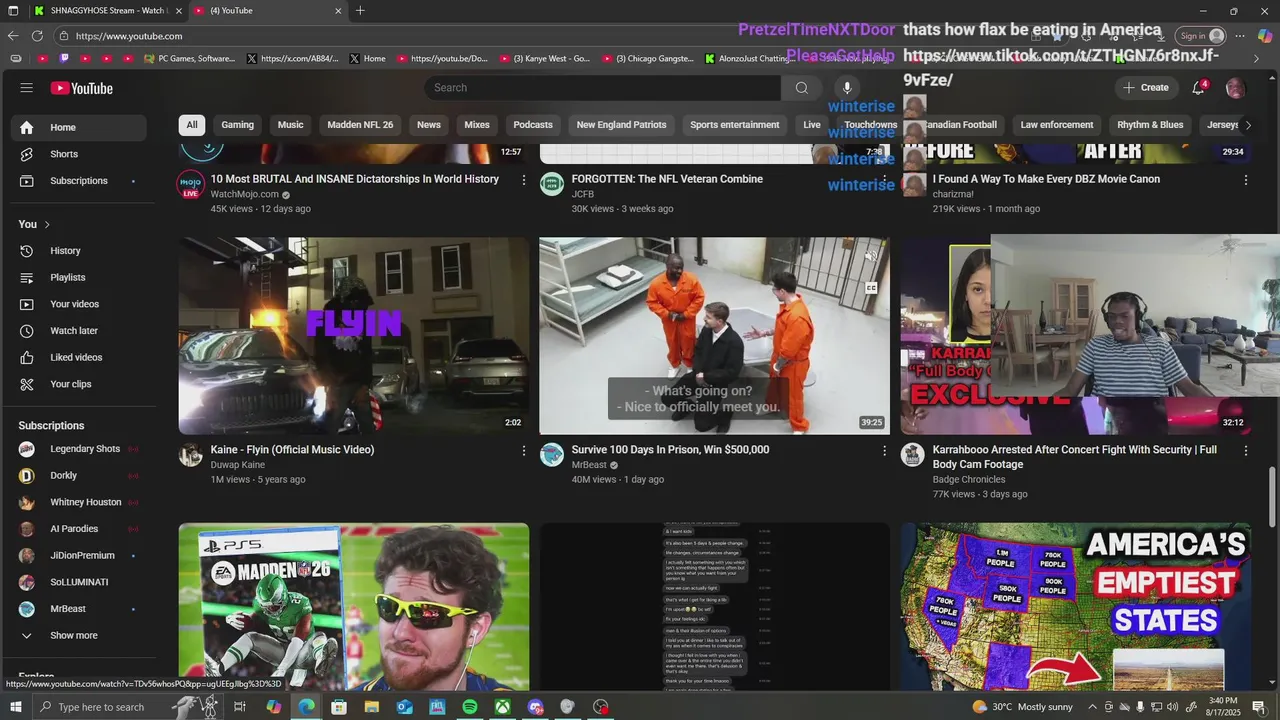Open options menu for FORGOTTEN NFL Veteran Combine
This screenshot has height=720, width=1280.
[884, 180]
